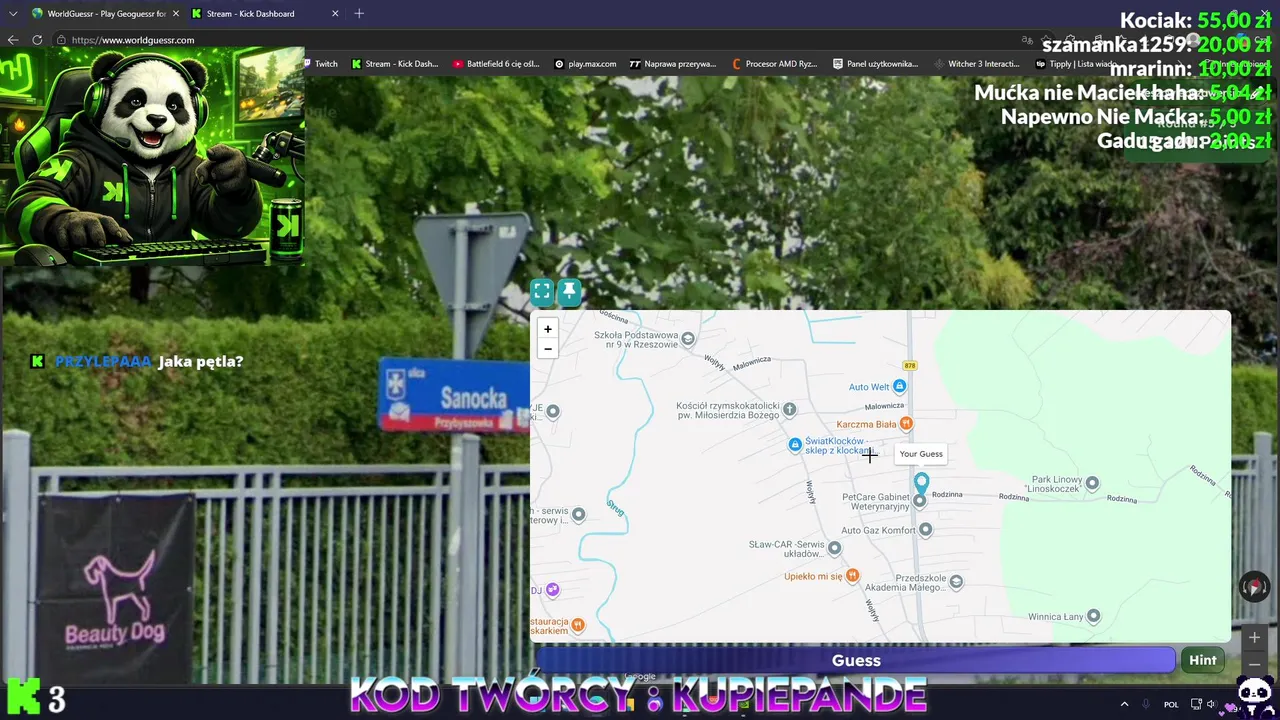Open a new browser tab
This screenshot has height=720, width=1280.
(x=359, y=14)
